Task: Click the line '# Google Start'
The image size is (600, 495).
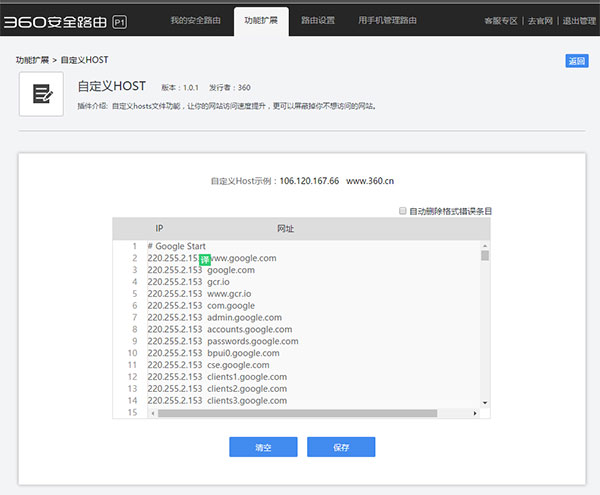Action: pyautogui.click(x=177, y=246)
